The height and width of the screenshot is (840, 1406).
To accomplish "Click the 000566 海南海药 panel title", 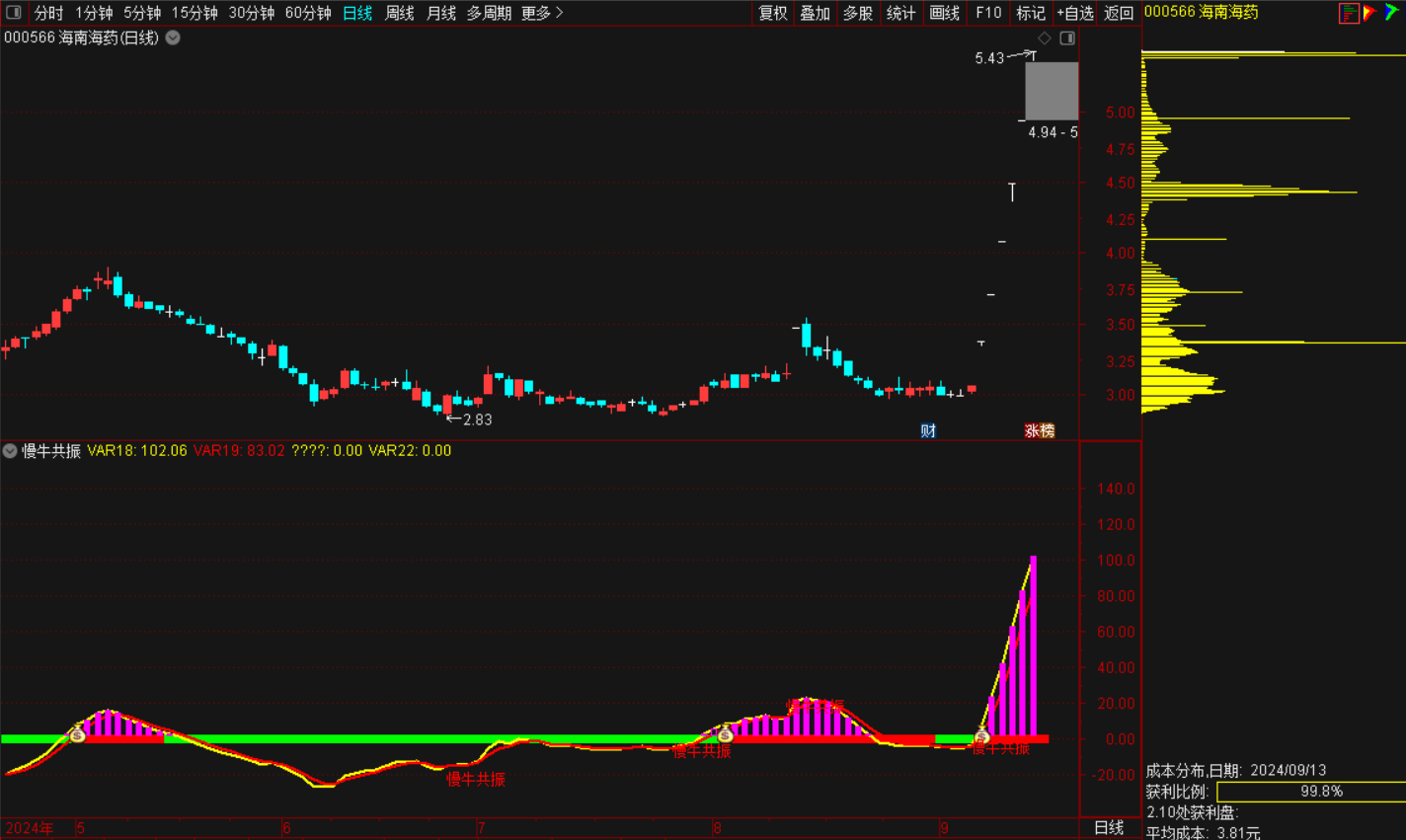I will pyautogui.click(x=1202, y=12).
